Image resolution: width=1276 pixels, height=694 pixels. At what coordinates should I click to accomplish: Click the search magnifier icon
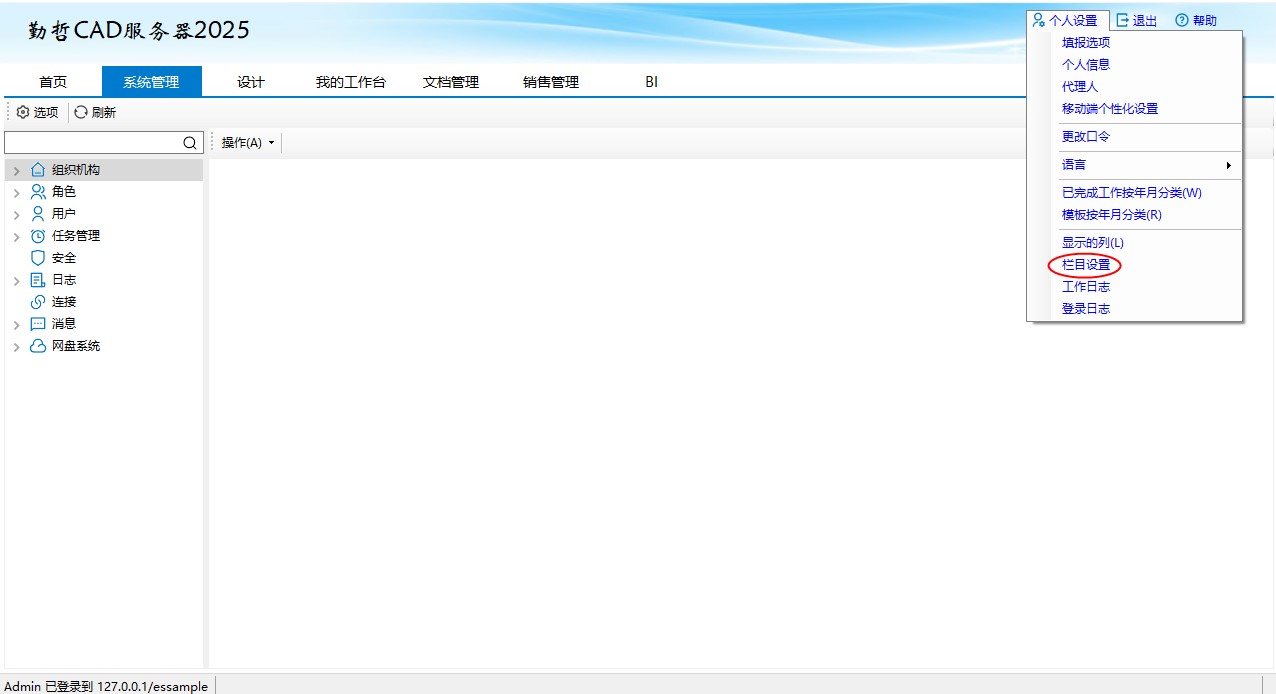[190, 143]
